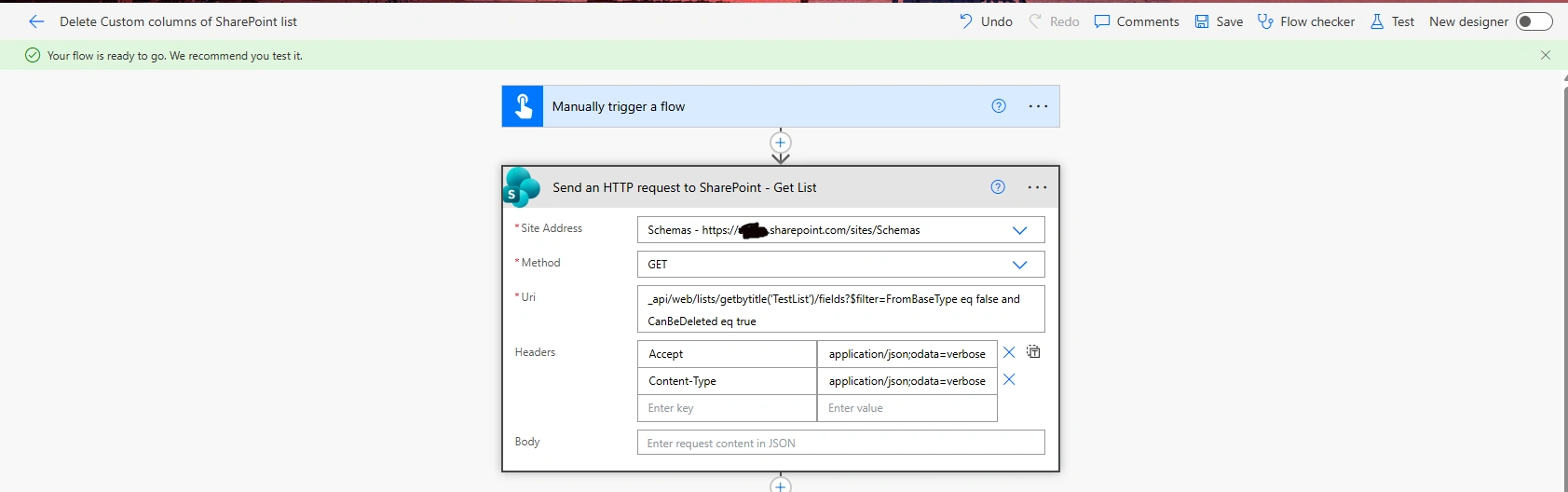The width and height of the screenshot is (1568, 492).
Task: Click the Accept header value field
Action: point(907,354)
